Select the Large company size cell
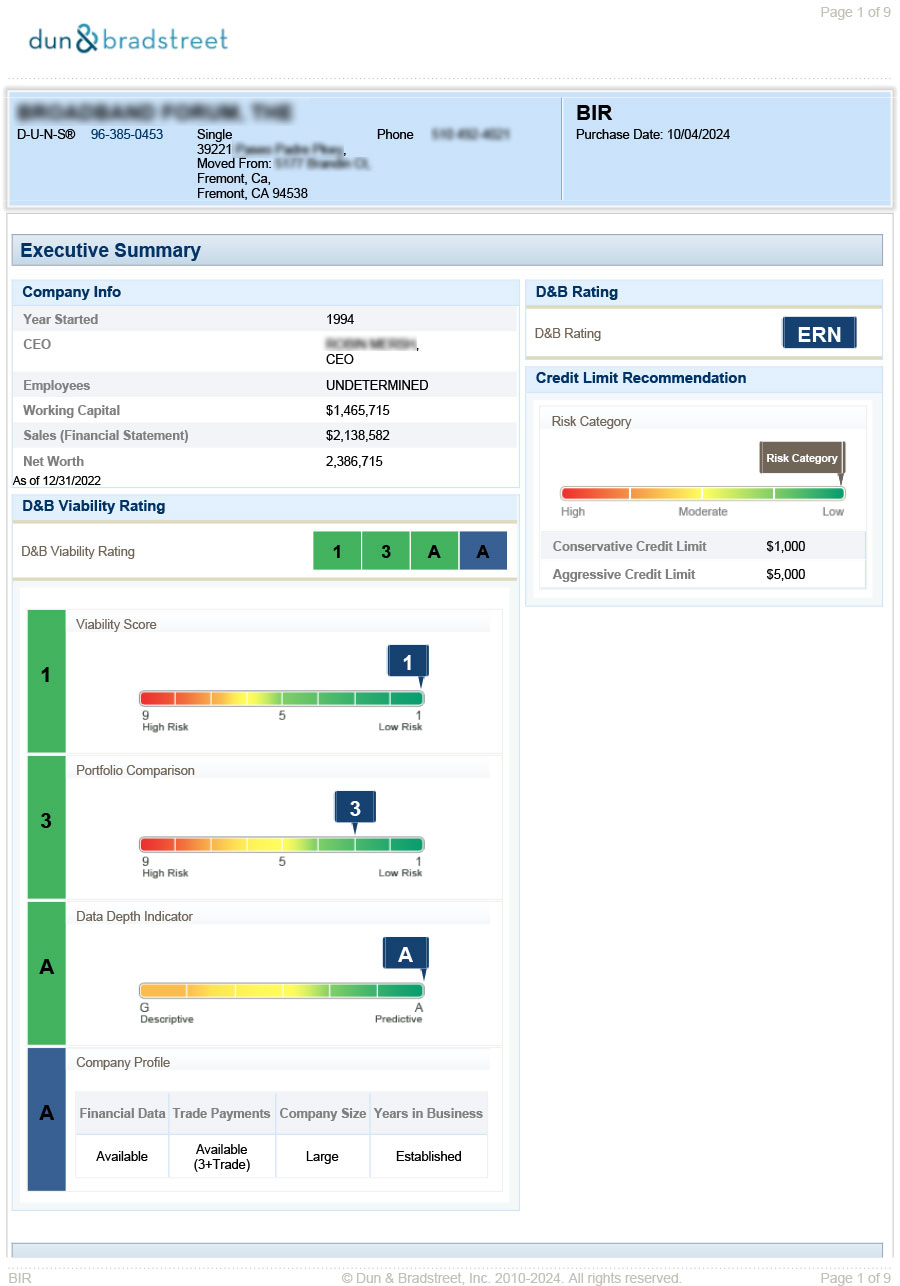Screen dimensions: 900x1286 pyautogui.click(x=322, y=1157)
